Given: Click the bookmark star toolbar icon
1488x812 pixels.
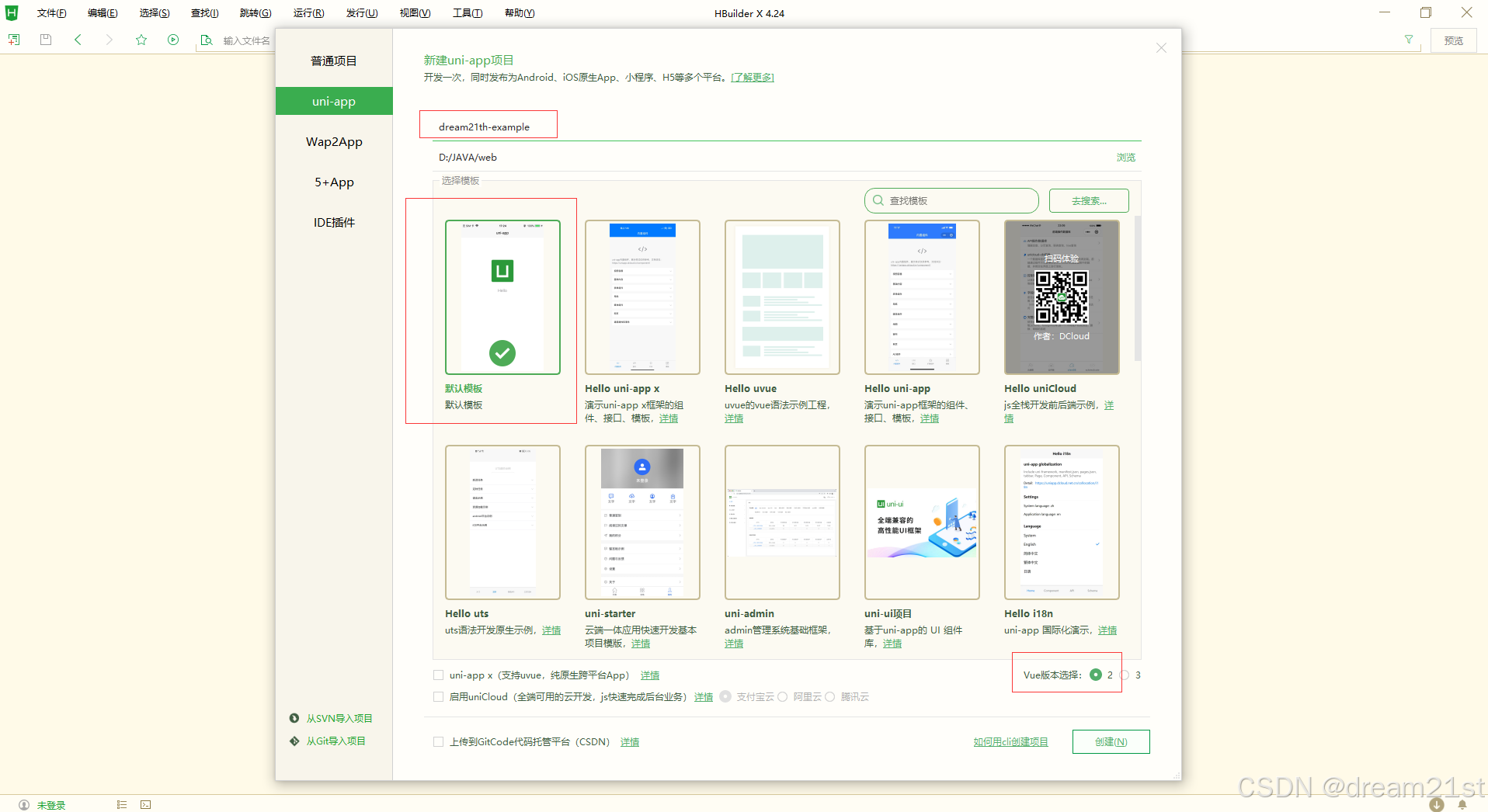Looking at the screenshot, I should click(x=141, y=40).
